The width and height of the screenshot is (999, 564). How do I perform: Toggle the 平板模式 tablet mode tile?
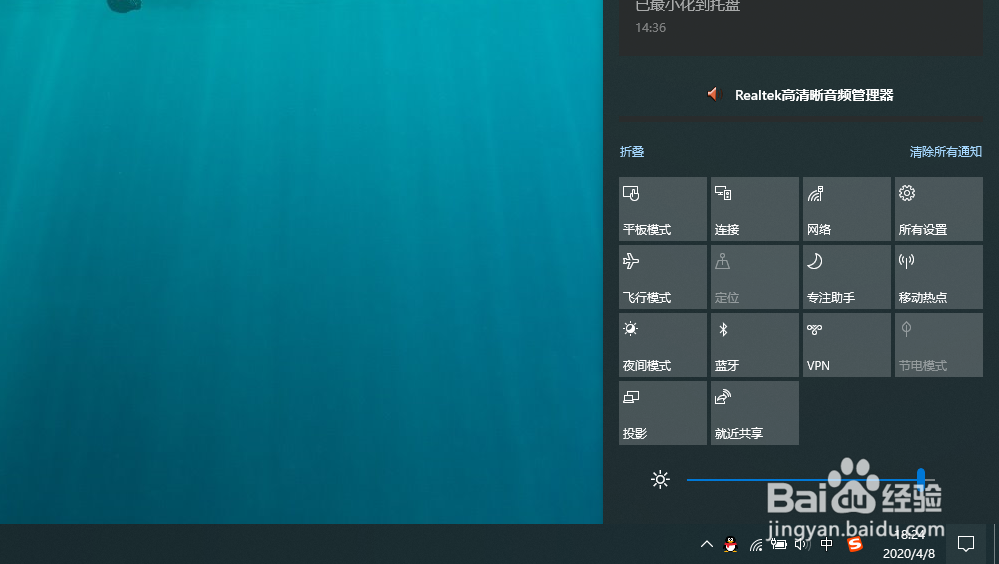click(663, 209)
